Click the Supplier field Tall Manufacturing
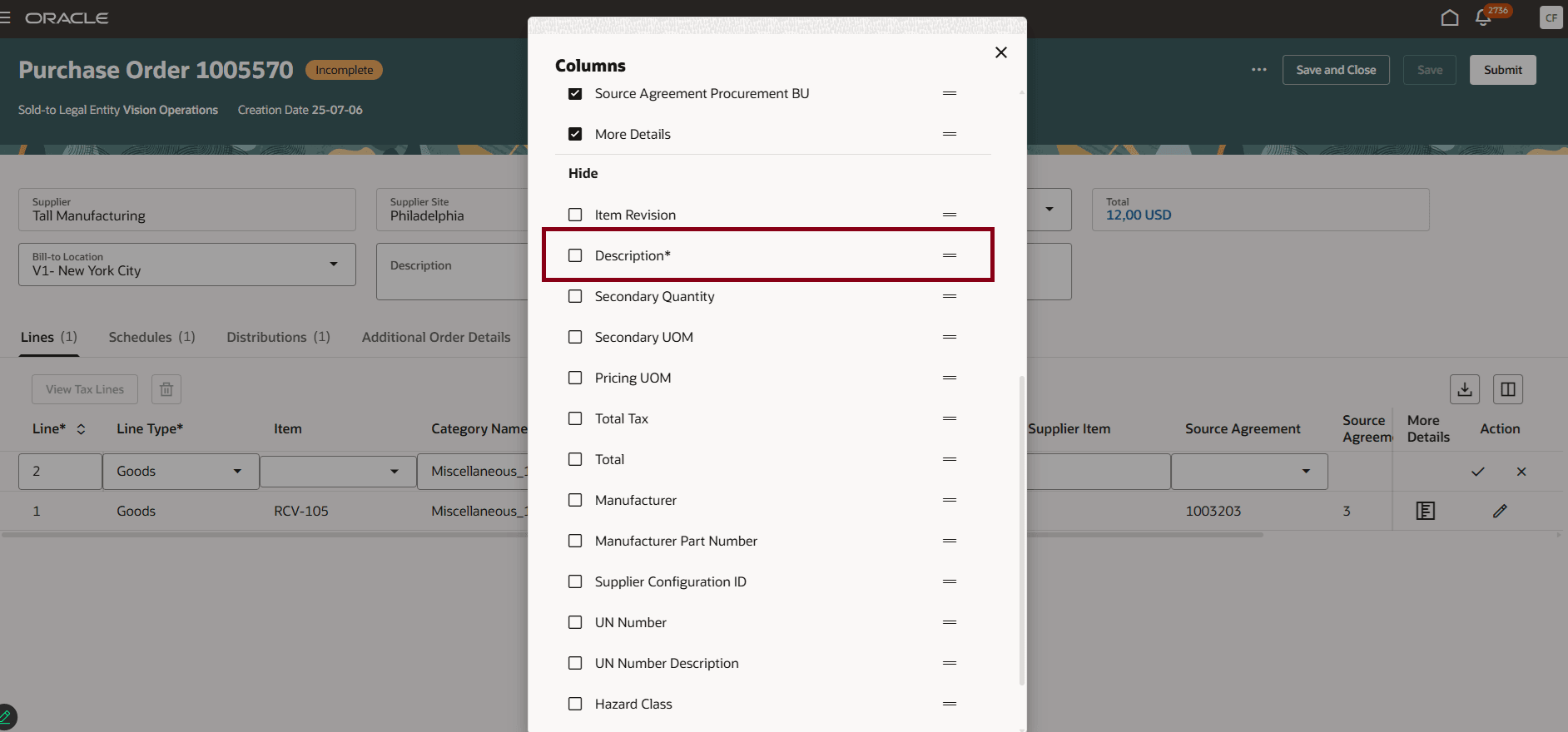This screenshot has width=1568, height=732. (187, 210)
